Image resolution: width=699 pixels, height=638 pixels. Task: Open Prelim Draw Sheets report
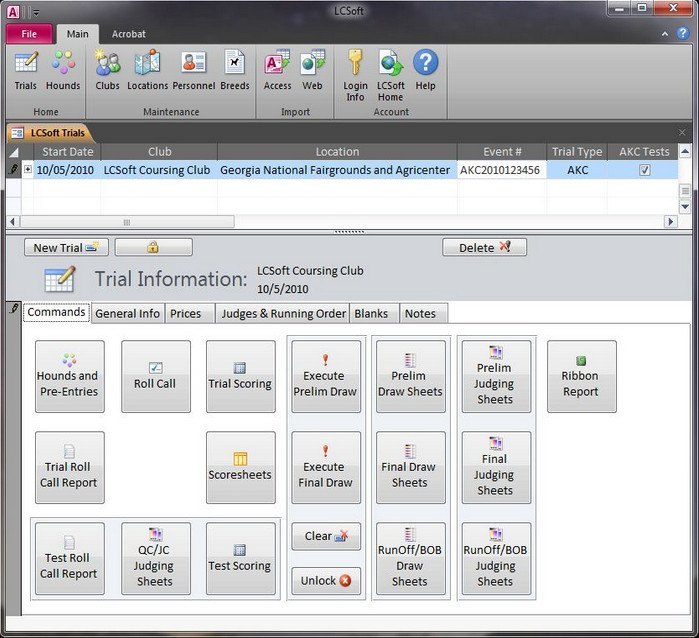point(411,376)
